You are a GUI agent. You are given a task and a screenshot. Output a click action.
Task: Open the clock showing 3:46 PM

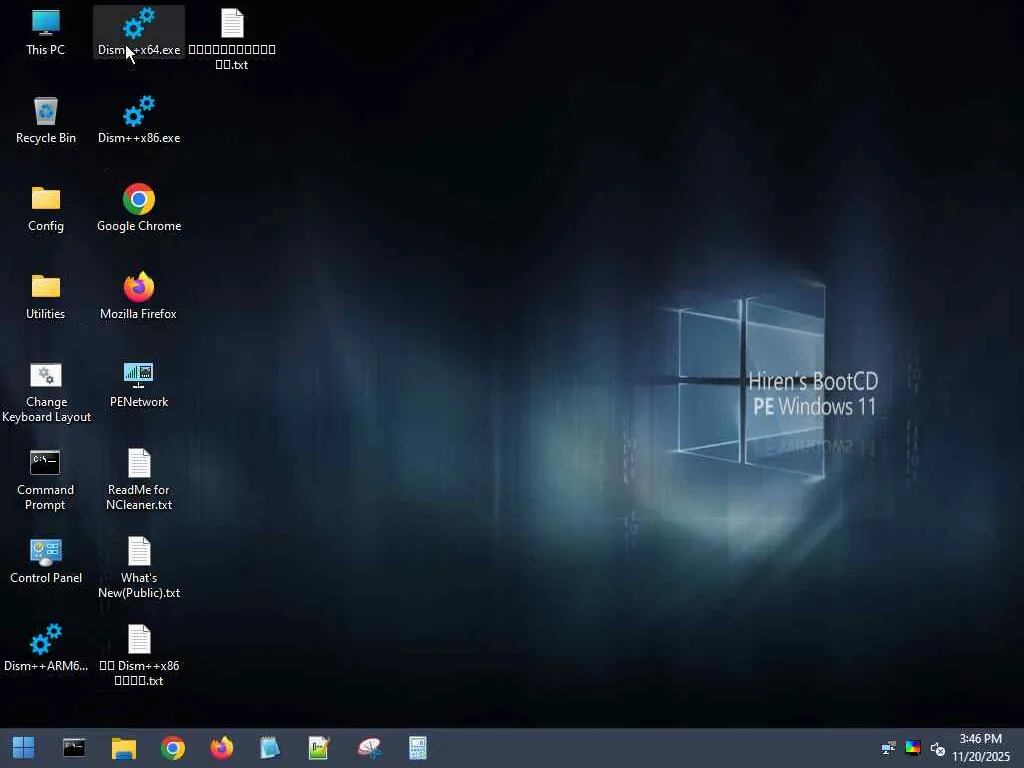(981, 748)
